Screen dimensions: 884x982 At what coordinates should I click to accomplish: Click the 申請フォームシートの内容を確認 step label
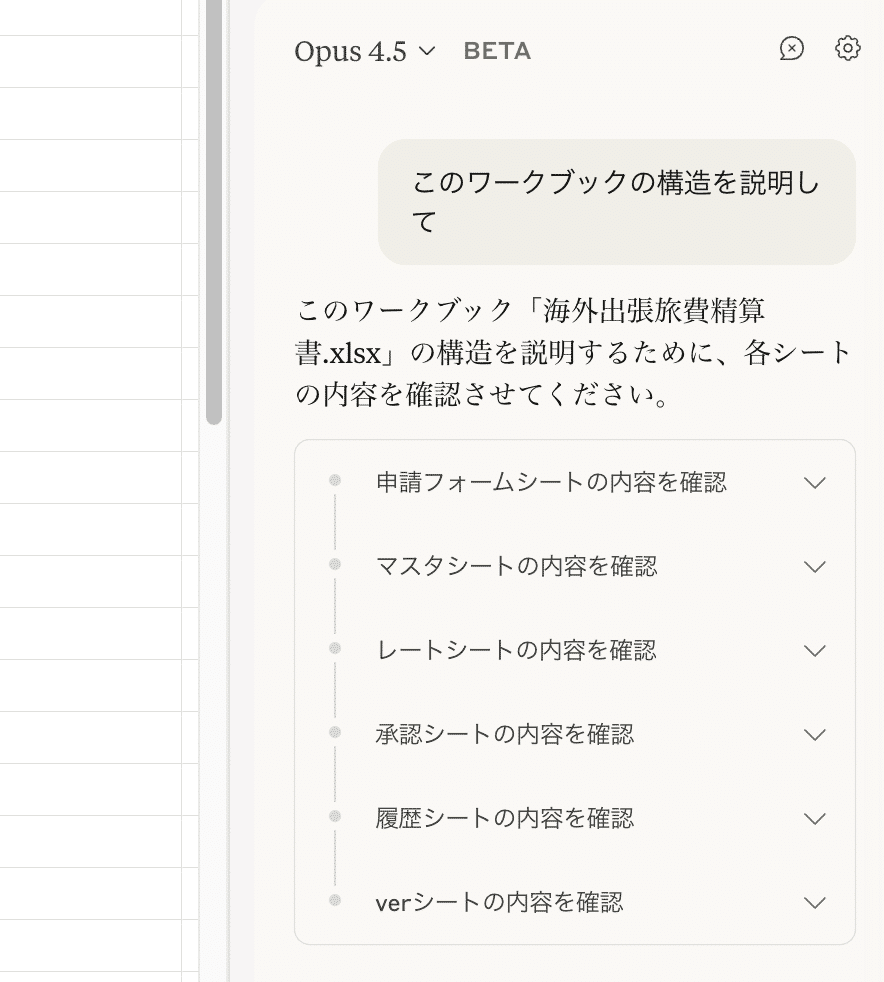pos(551,483)
